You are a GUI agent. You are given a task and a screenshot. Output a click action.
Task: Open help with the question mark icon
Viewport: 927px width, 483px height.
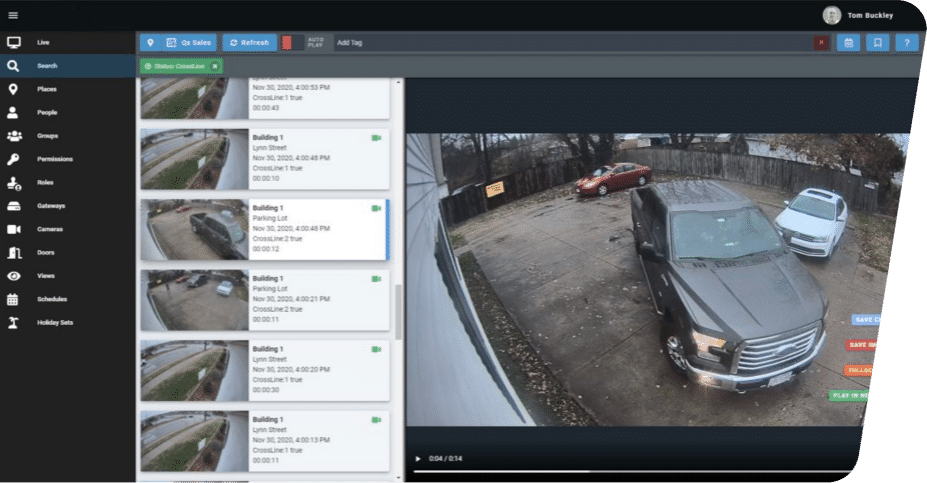click(906, 43)
